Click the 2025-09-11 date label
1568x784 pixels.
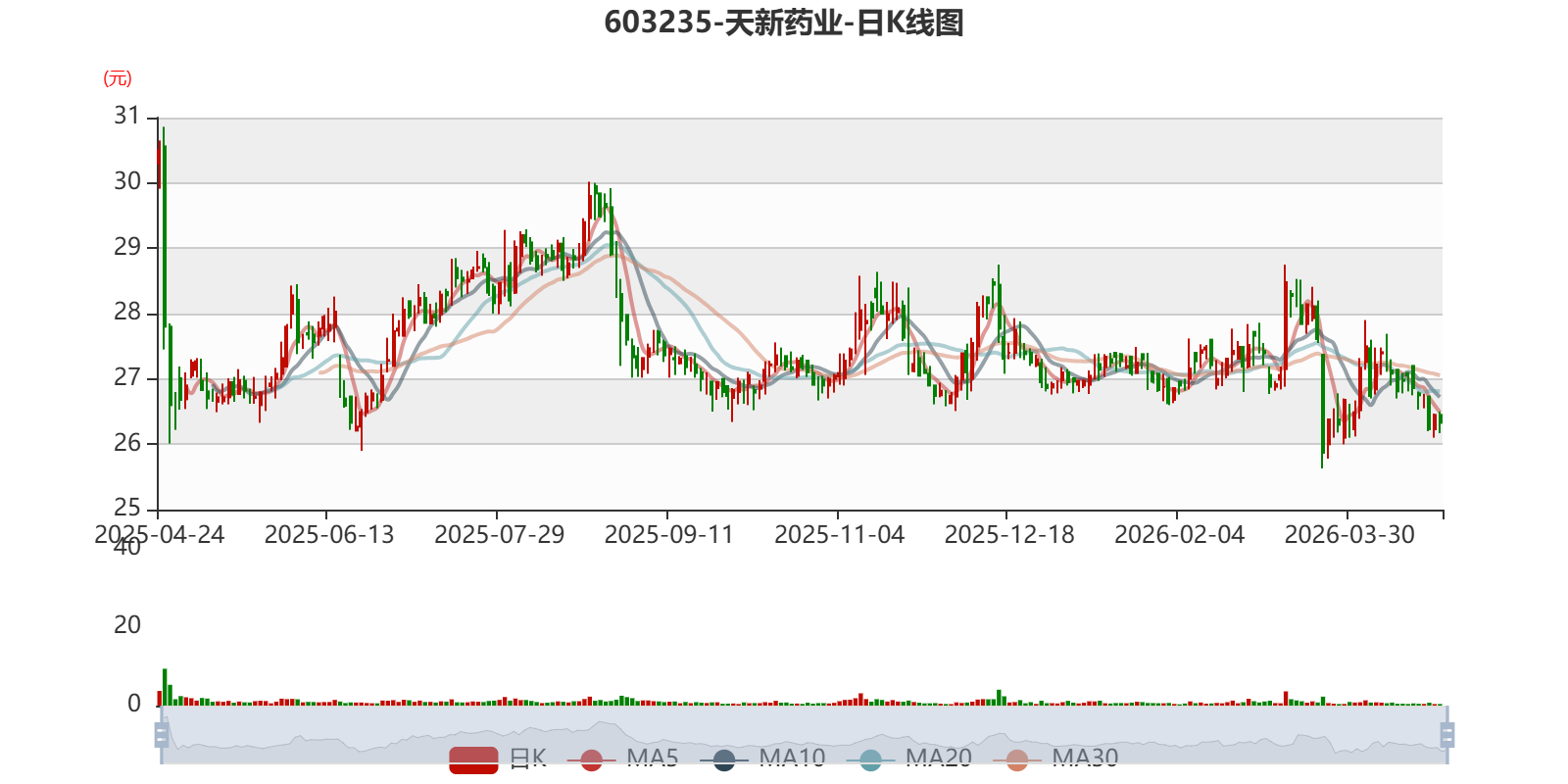[x=669, y=535]
